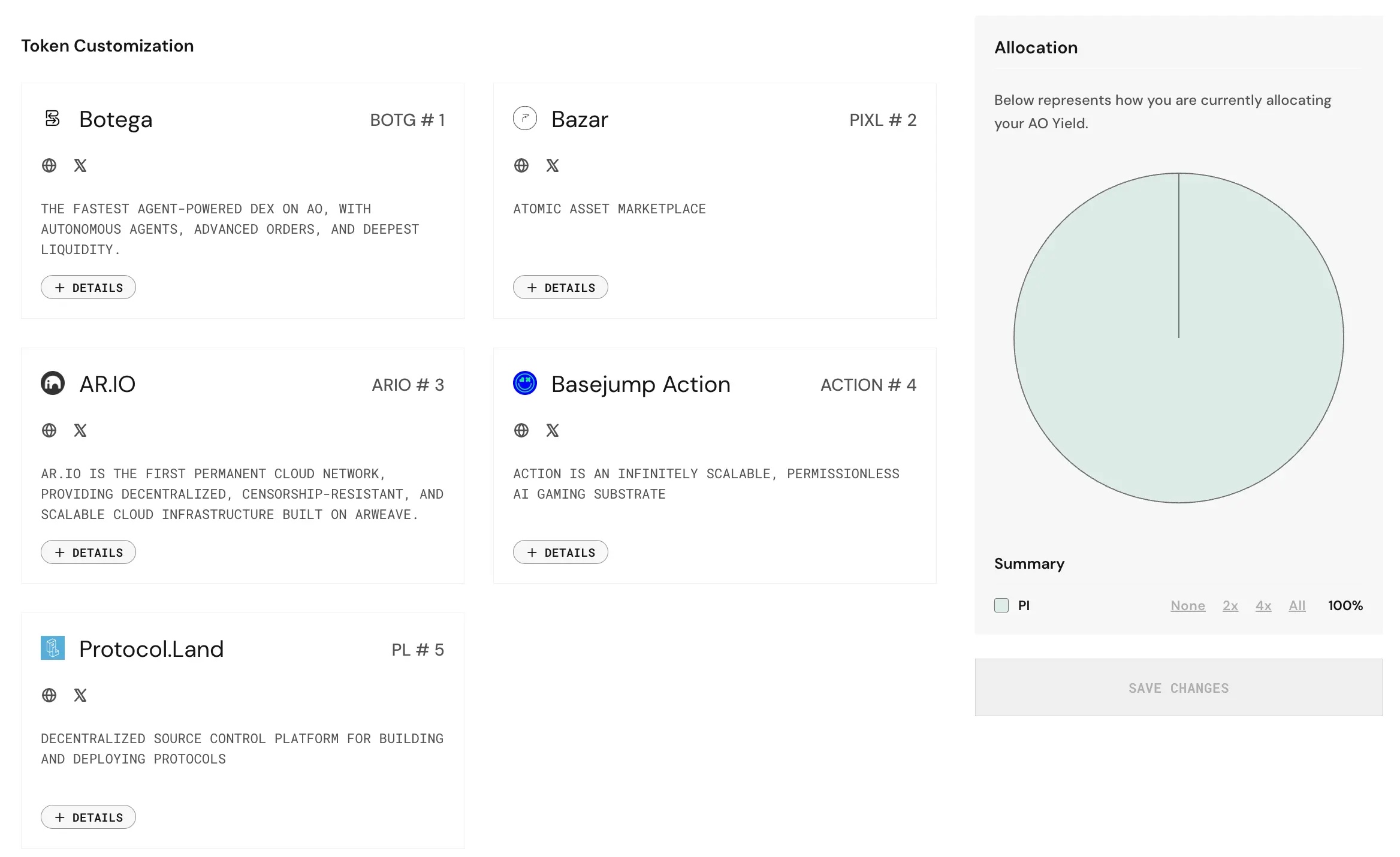
Task: Click the PL # 5 ticker label
Action: [x=418, y=650]
